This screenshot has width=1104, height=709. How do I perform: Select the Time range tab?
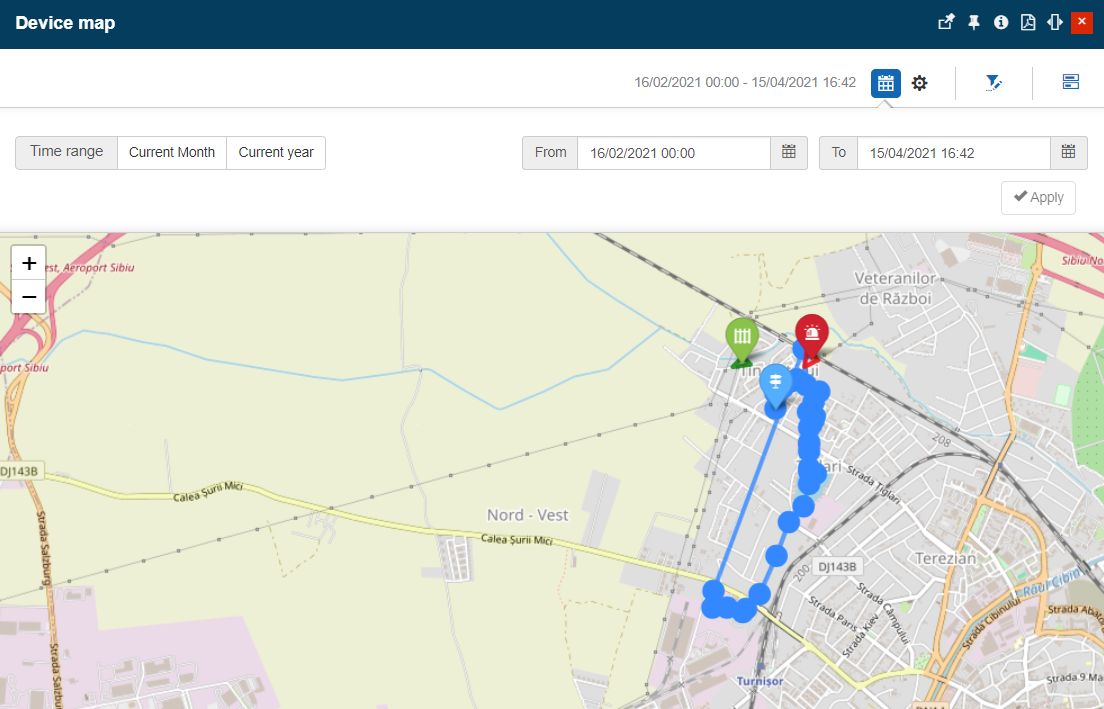(66, 152)
